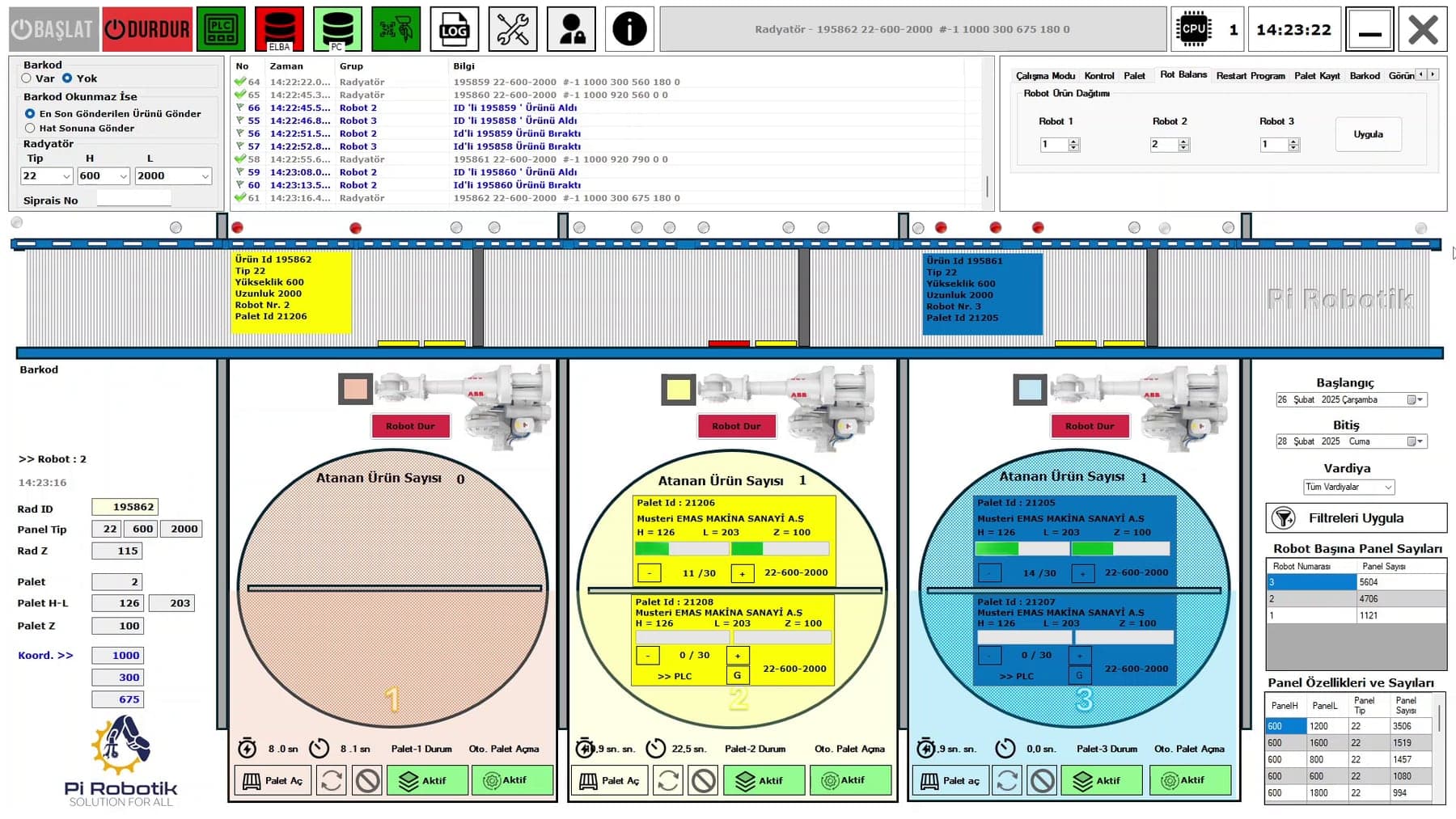This screenshot has height=819, width=1456.
Task: Switch to Çalışma Modu tab
Action: pos(1045,75)
